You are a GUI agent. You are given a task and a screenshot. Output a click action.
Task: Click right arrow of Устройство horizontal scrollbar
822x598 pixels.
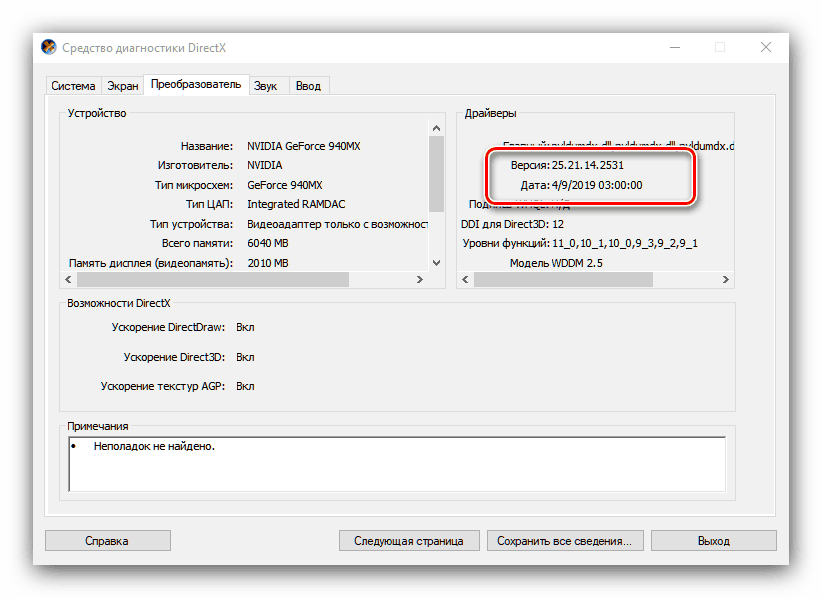[419, 279]
